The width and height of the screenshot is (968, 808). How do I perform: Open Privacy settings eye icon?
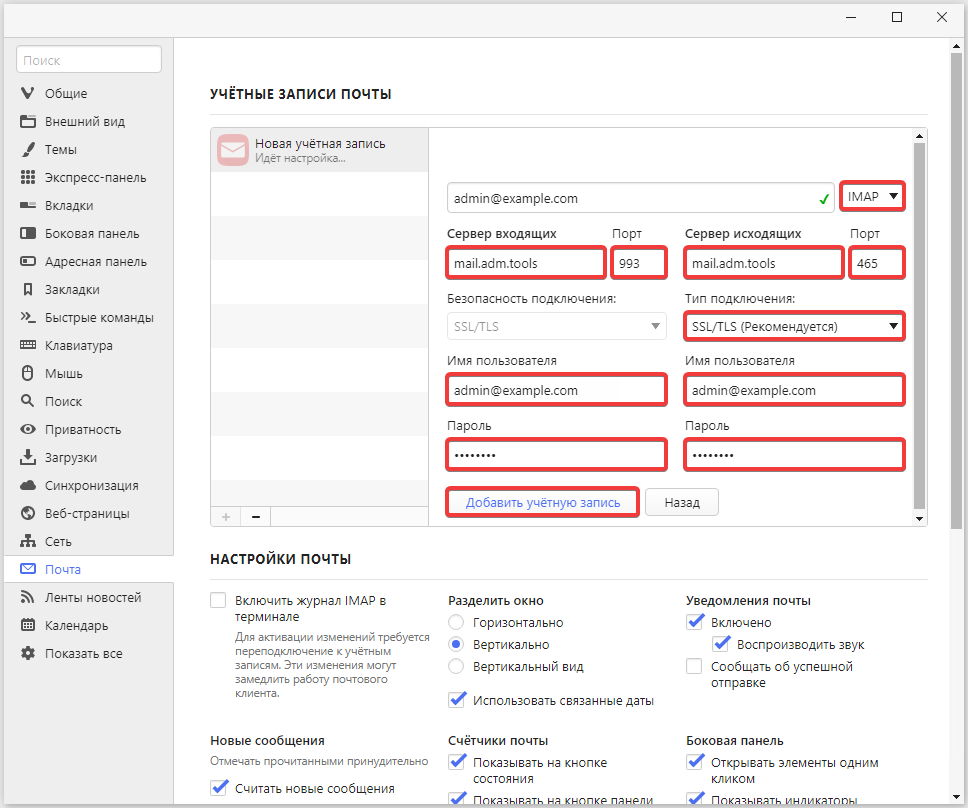[x=28, y=430]
